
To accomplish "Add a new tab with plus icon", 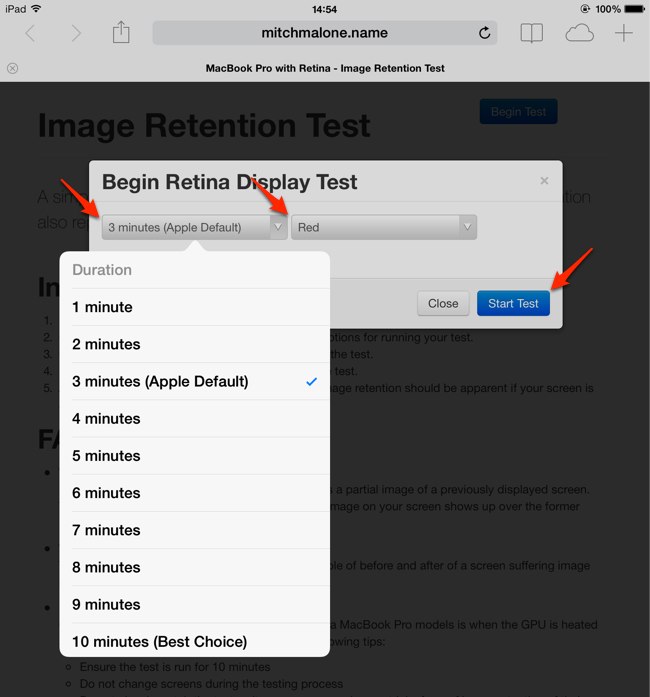I will tap(624, 33).
